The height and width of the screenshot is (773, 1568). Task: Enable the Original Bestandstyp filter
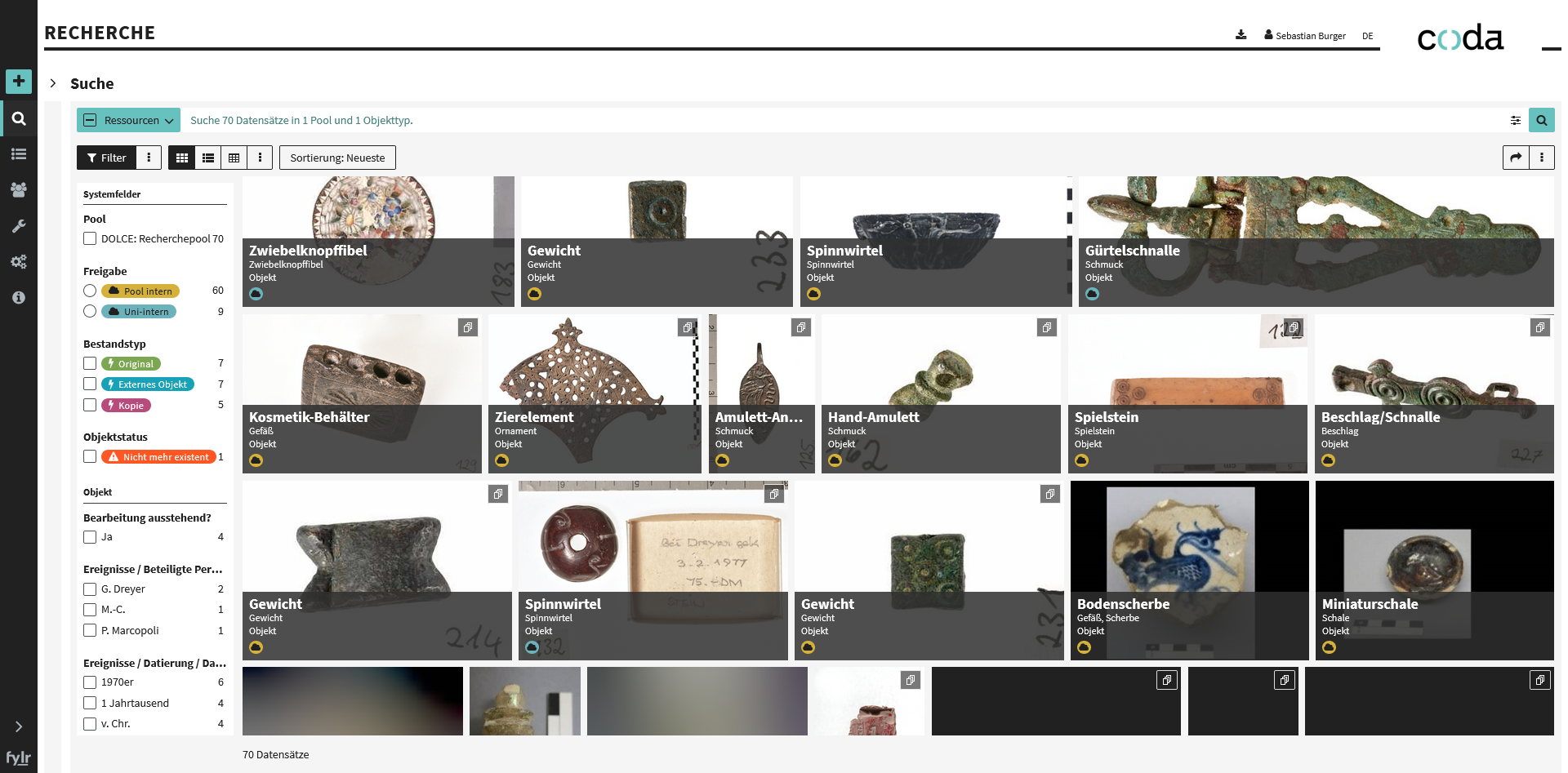(x=90, y=364)
